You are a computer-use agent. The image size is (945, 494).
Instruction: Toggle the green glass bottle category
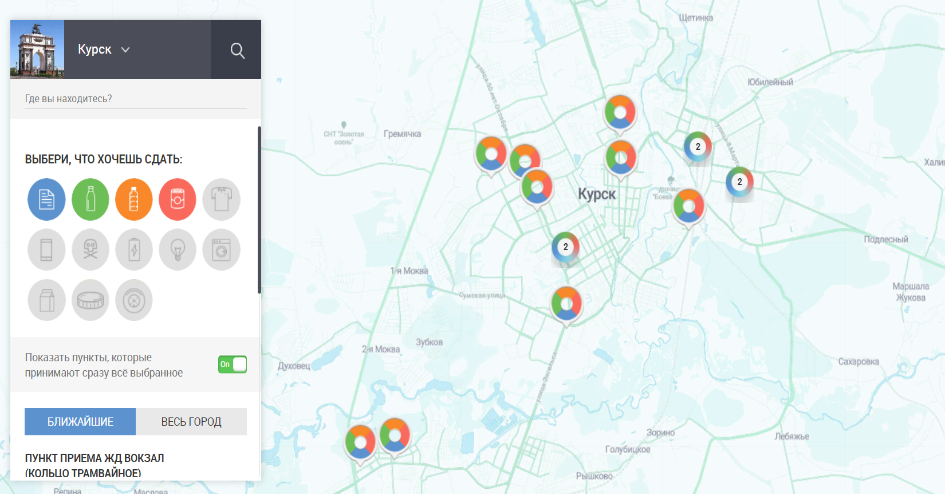tap(90, 199)
